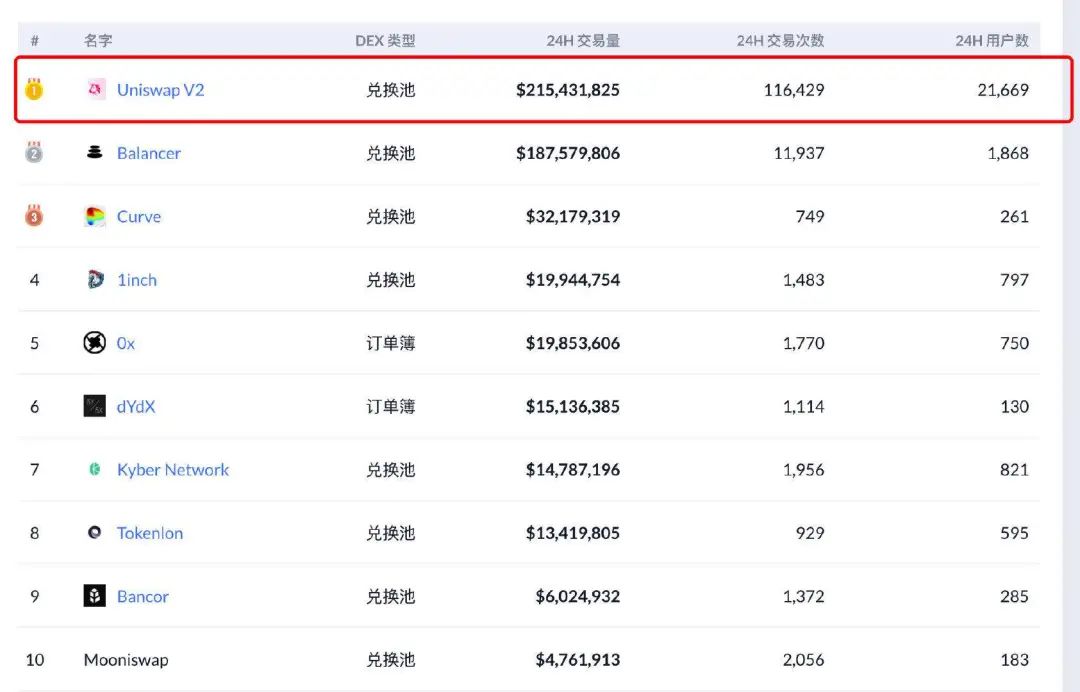1080x692 pixels.
Task: Click the Tokenlon ring logo icon
Action: coord(94,532)
